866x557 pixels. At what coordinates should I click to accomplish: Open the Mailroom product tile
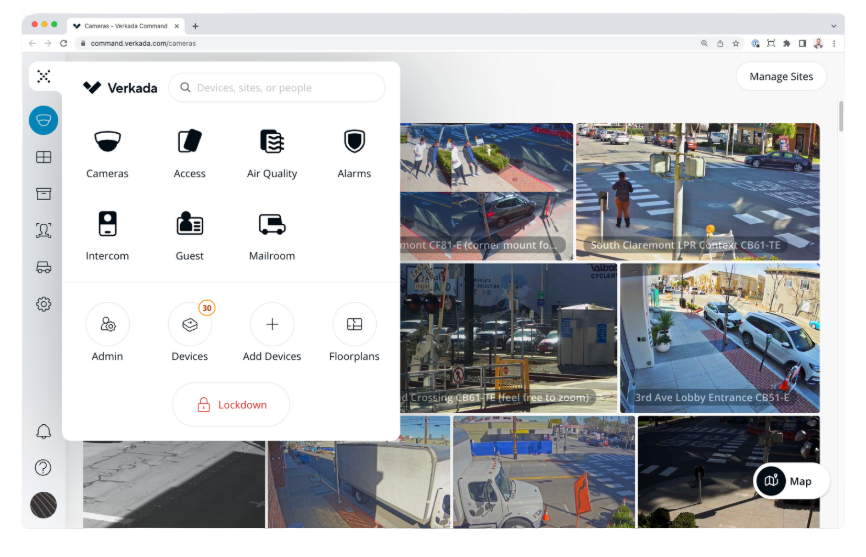[272, 236]
